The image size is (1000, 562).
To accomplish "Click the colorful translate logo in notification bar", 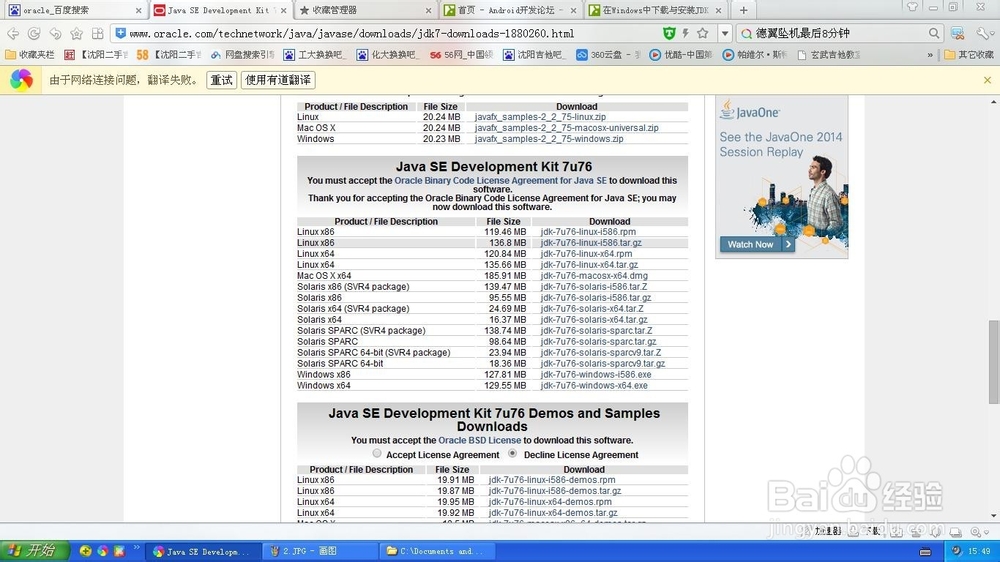I will 21,80.
